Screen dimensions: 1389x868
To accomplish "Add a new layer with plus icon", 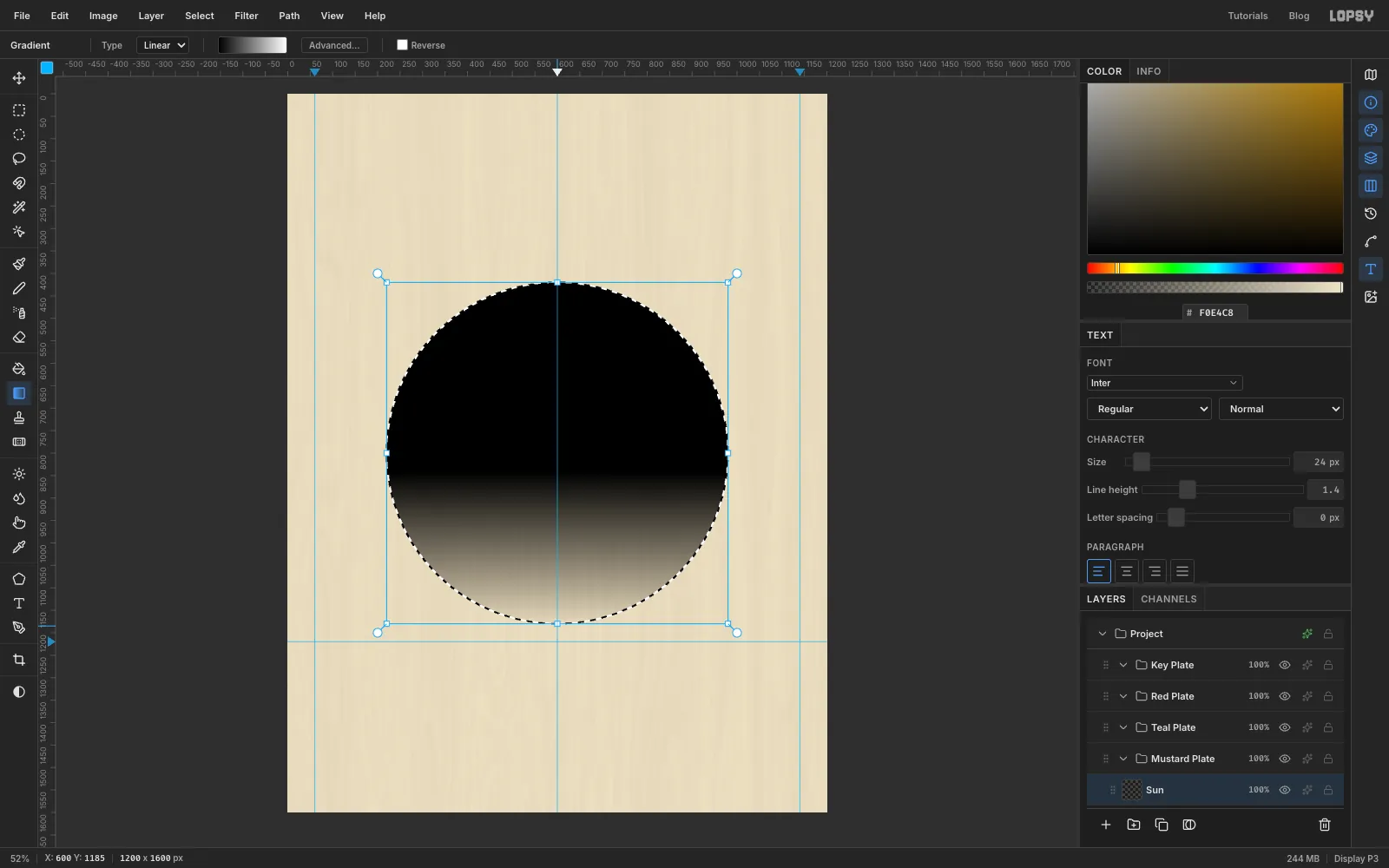I will [x=1106, y=825].
